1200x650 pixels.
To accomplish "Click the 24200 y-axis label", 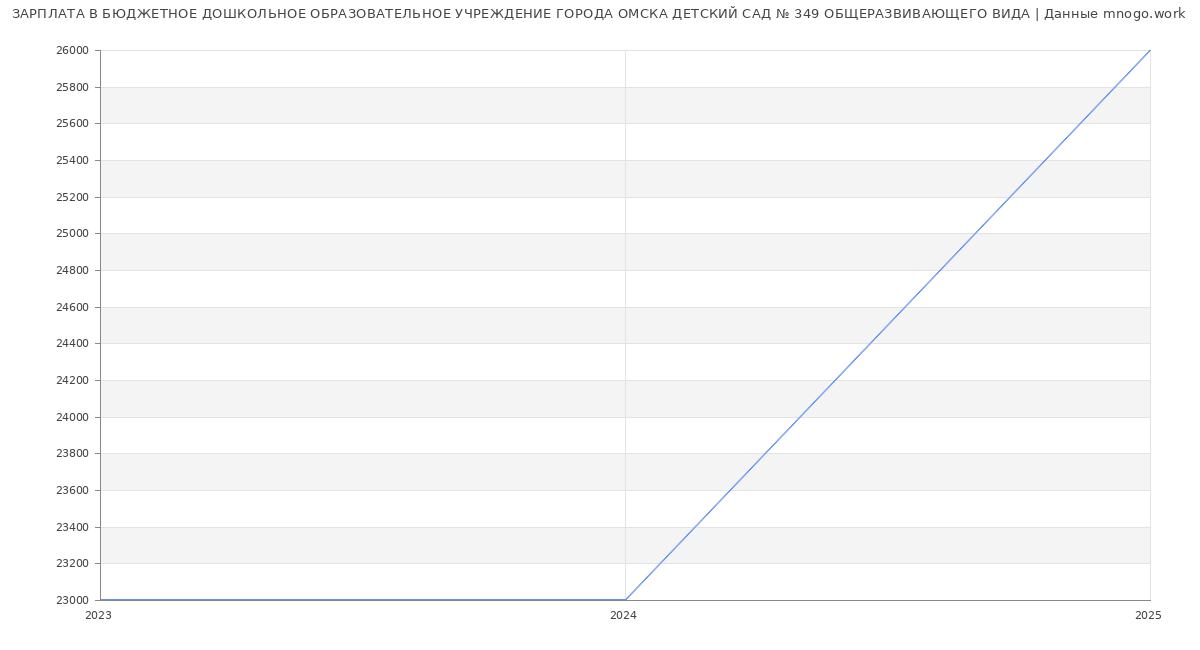I will (72, 381).
